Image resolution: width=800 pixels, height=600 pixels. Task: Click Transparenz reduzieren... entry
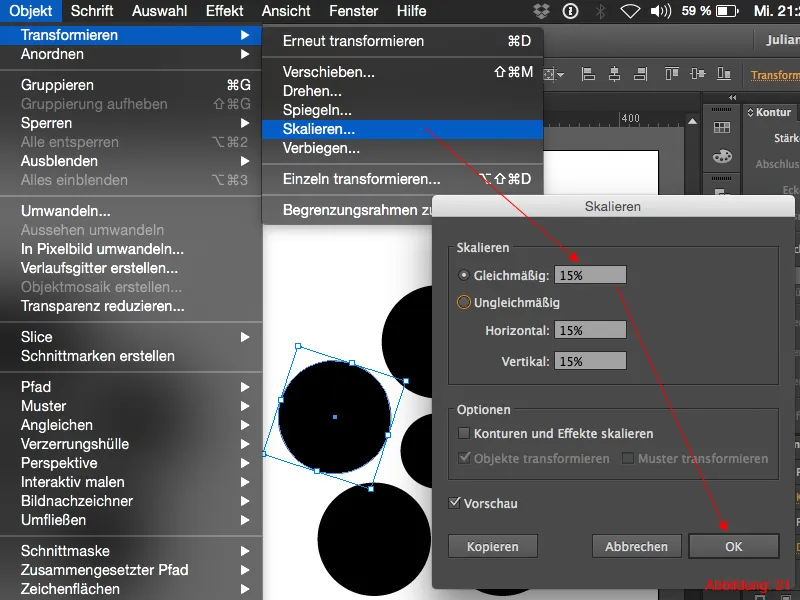[131, 306]
